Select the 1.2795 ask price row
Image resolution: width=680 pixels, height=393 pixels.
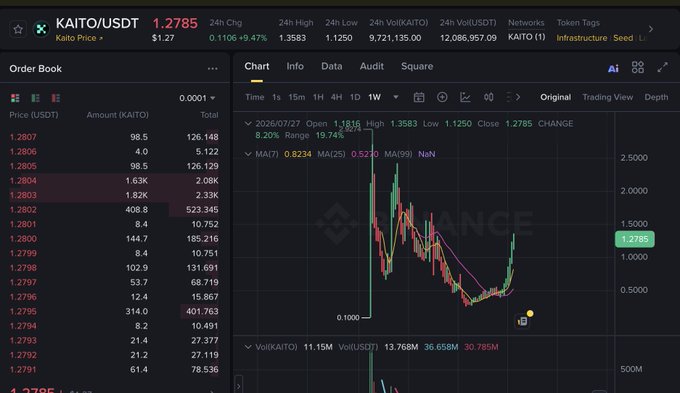click(x=114, y=311)
